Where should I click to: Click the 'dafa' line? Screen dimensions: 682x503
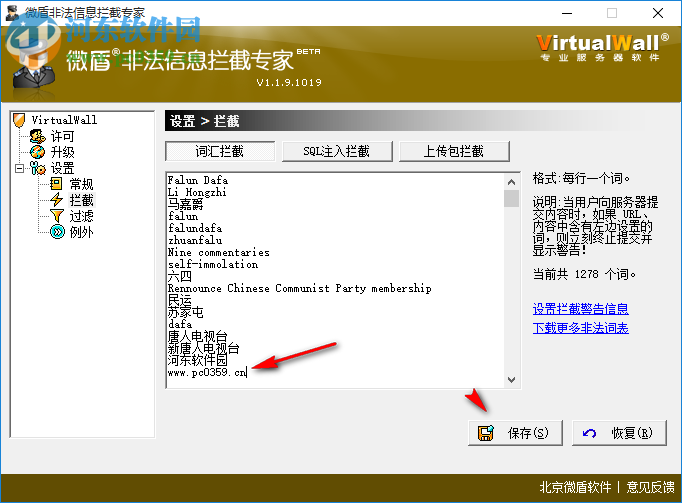pyautogui.click(x=180, y=325)
